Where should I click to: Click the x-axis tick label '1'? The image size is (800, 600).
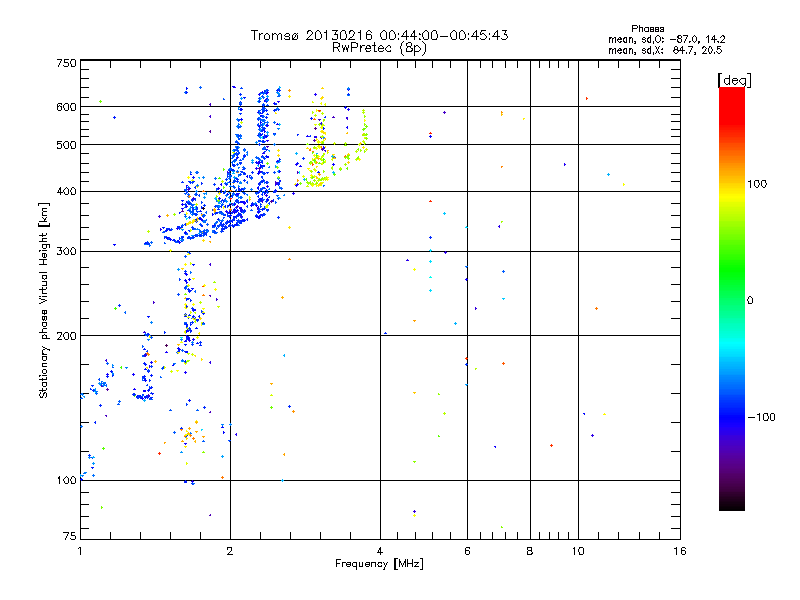(x=80, y=551)
